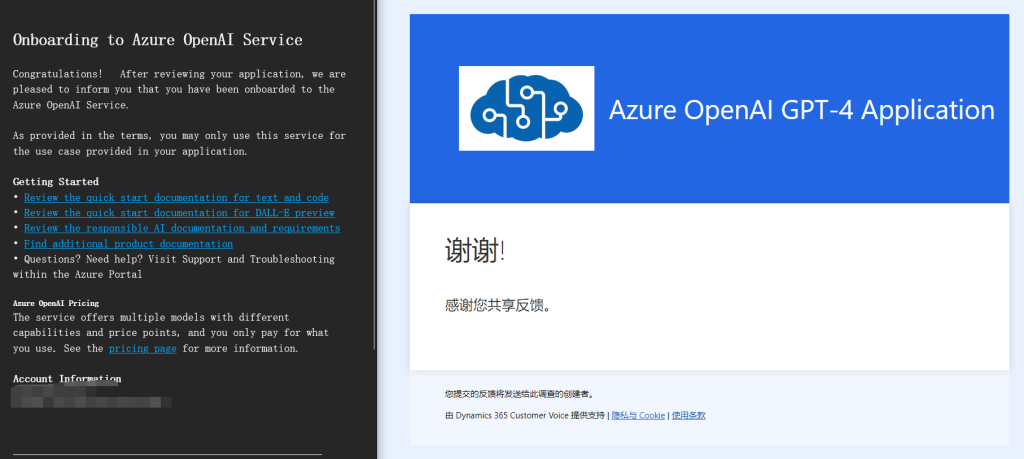Click the Account Information heading
This screenshot has width=1024, height=459.
point(67,379)
